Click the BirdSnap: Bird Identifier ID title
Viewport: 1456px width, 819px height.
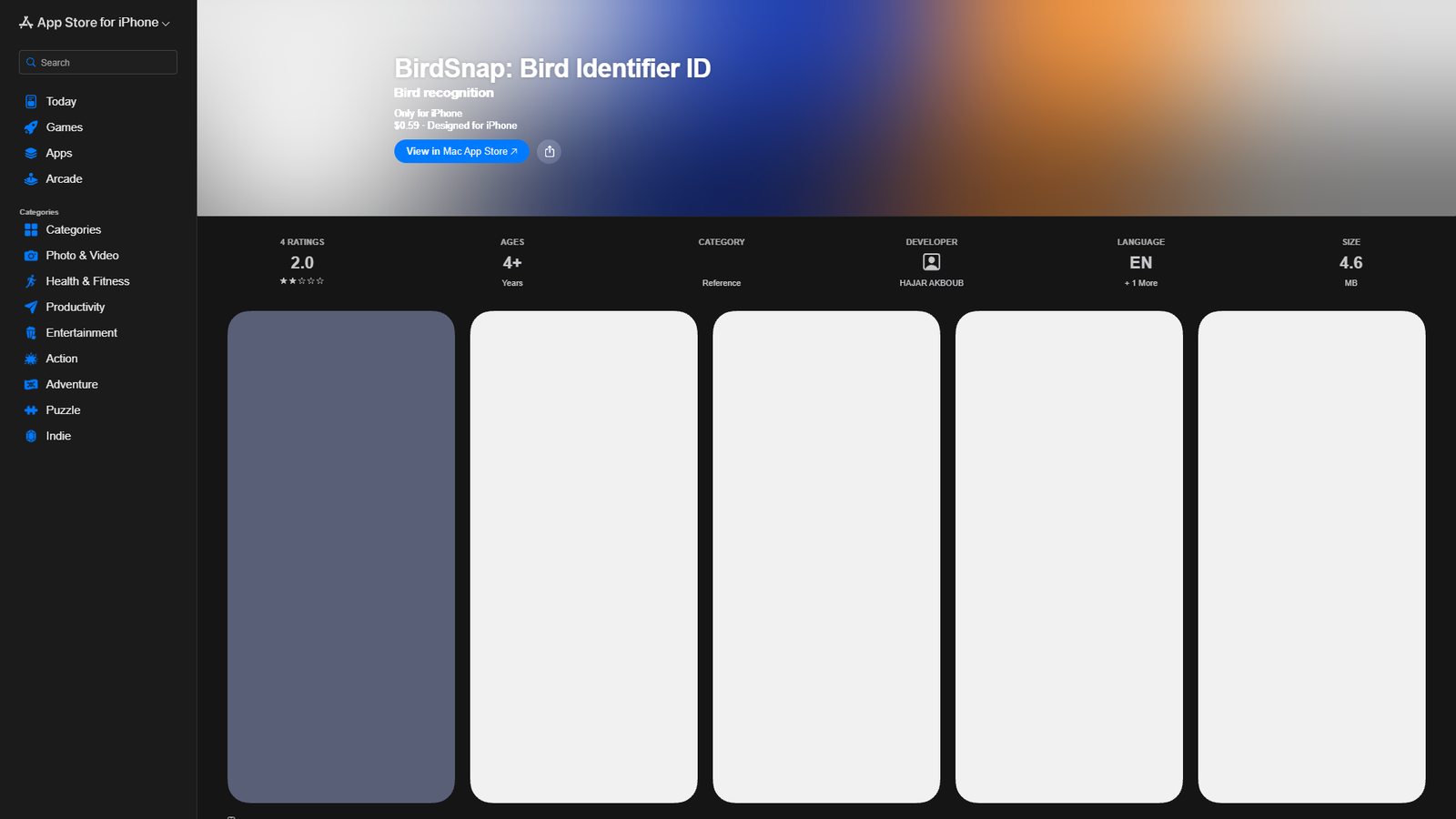(552, 68)
